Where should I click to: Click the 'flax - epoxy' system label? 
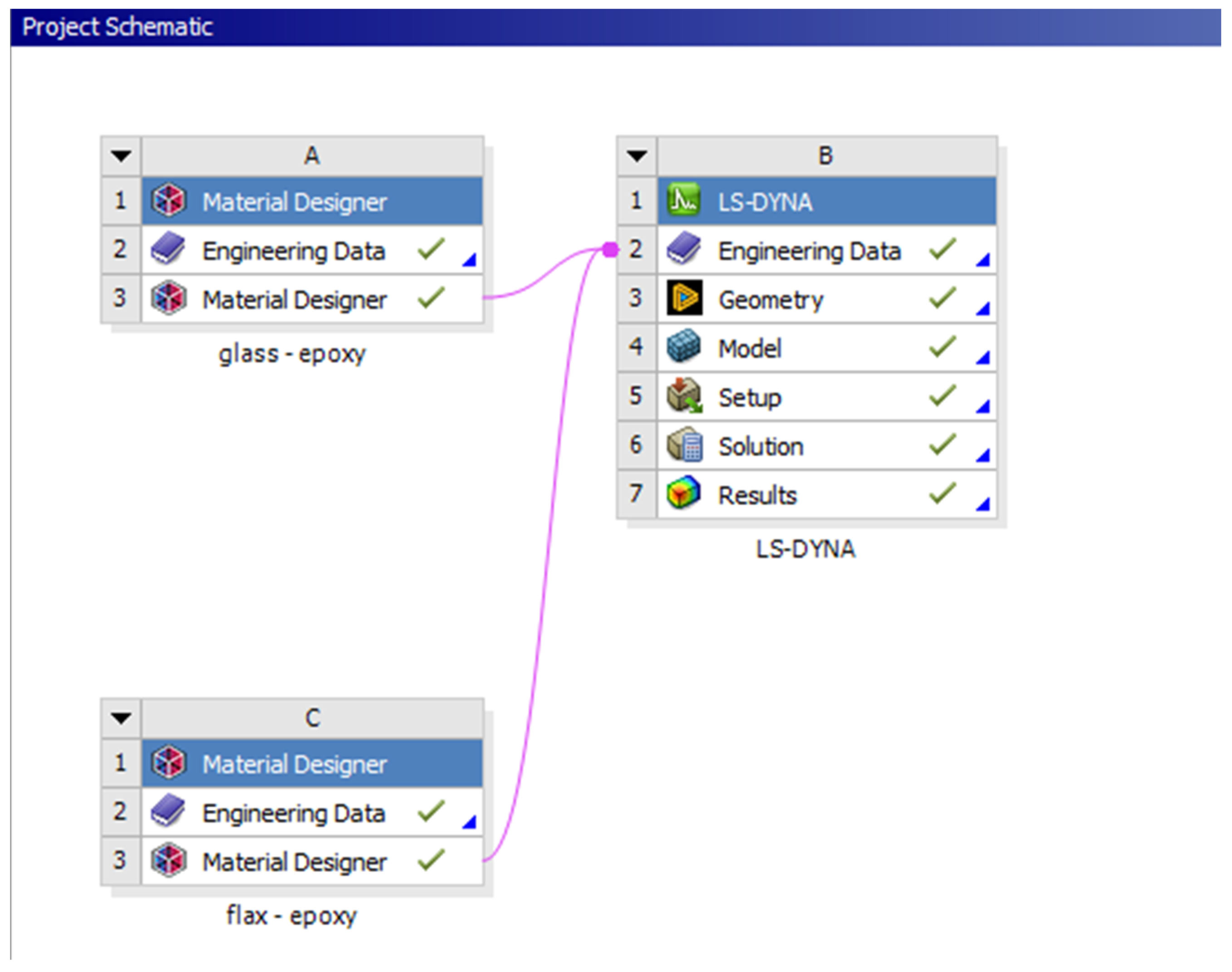tap(291, 916)
